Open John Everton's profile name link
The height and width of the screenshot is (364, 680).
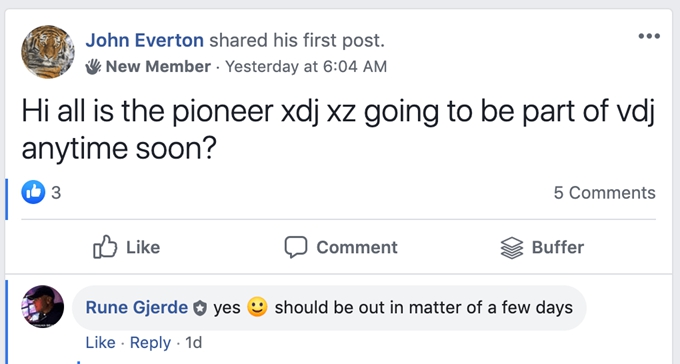144,40
